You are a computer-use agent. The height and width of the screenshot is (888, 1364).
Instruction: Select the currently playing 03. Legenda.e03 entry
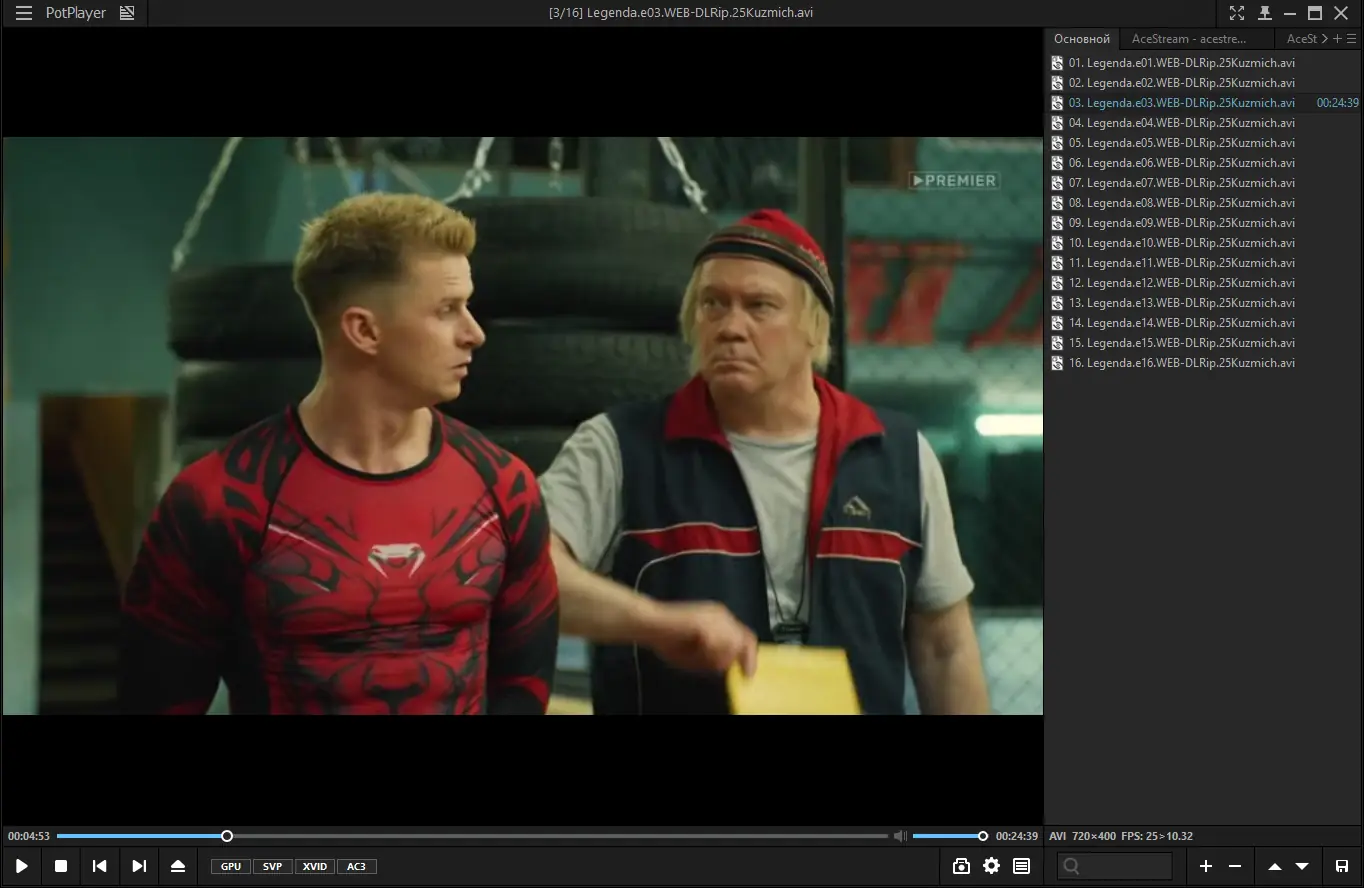[1204, 103]
